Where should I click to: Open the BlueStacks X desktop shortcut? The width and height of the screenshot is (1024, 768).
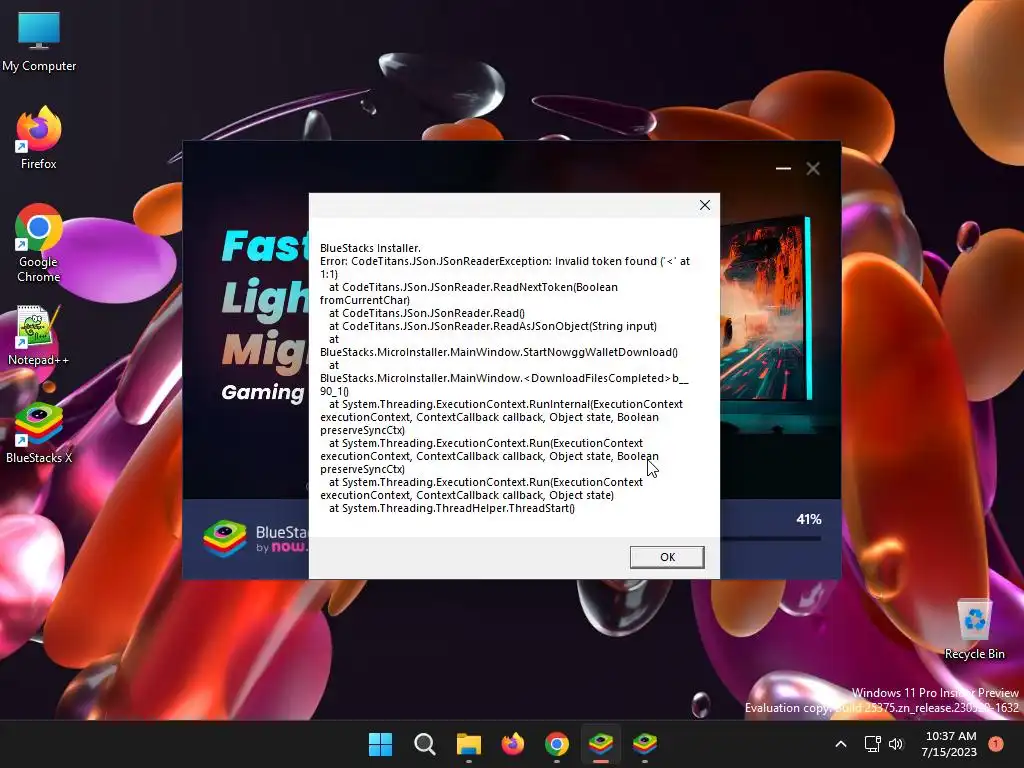tap(39, 433)
